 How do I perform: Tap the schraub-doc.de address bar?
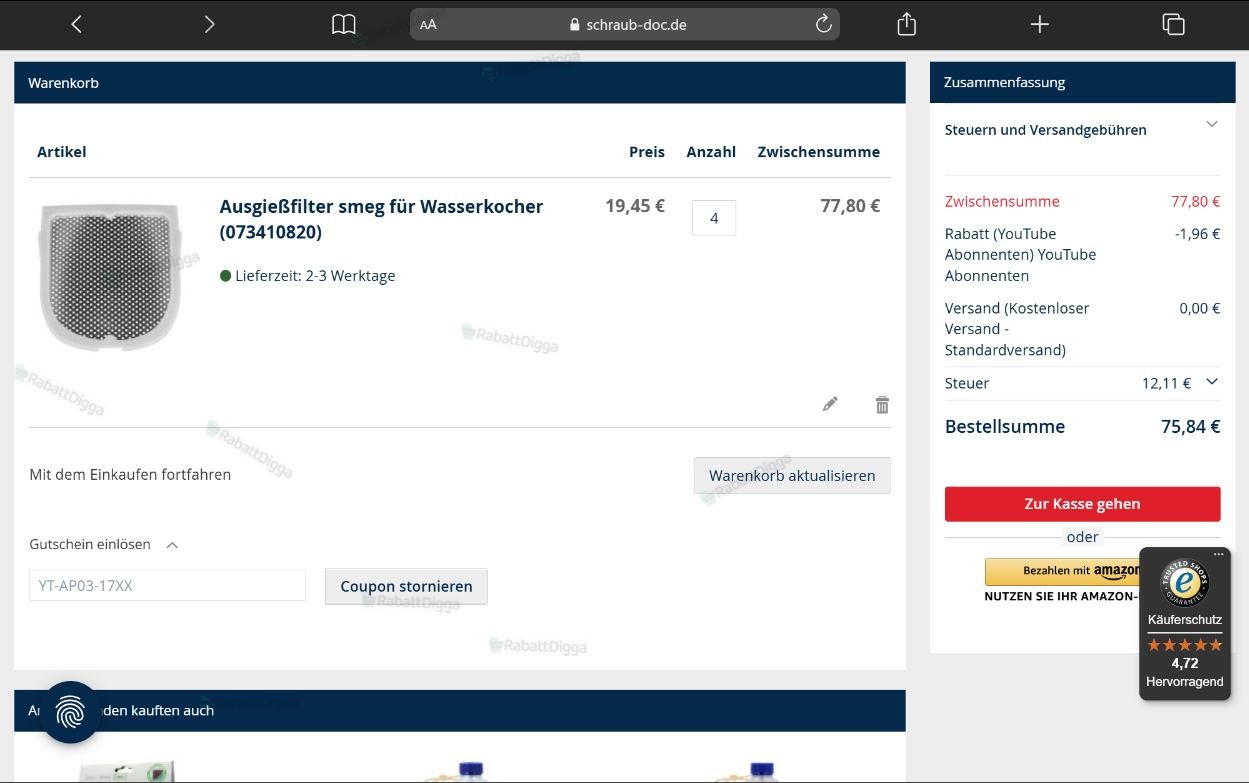coord(625,24)
